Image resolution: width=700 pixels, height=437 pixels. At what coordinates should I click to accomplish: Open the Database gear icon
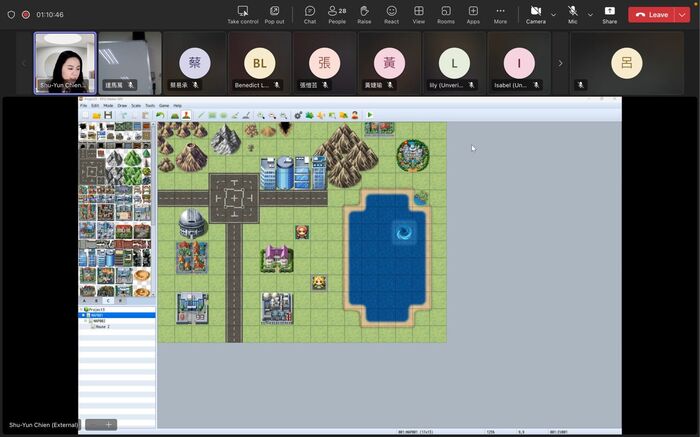click(x=298, y=115)
